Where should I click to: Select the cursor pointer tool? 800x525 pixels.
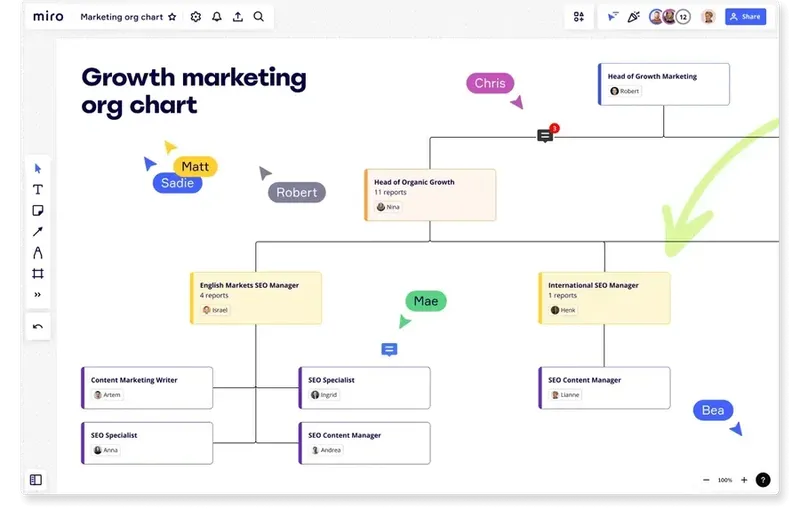[x=37, y=169]
